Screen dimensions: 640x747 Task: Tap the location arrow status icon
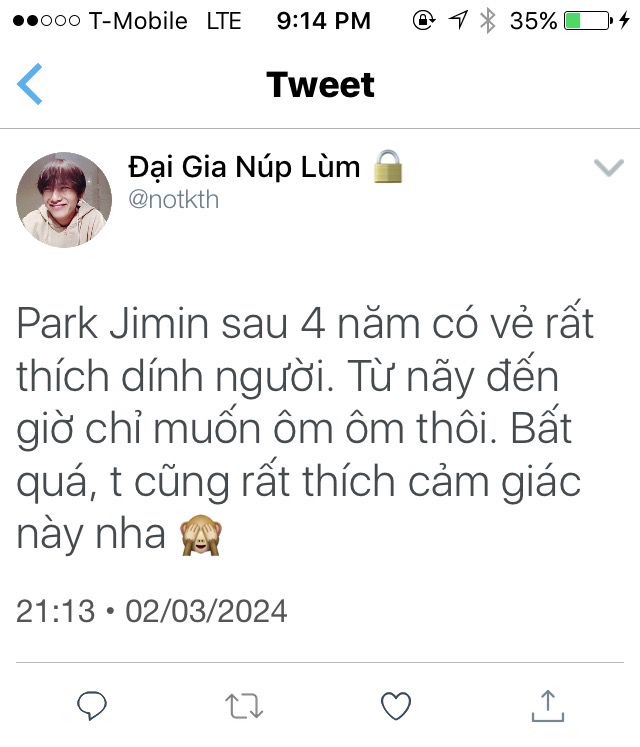[458, 20]
